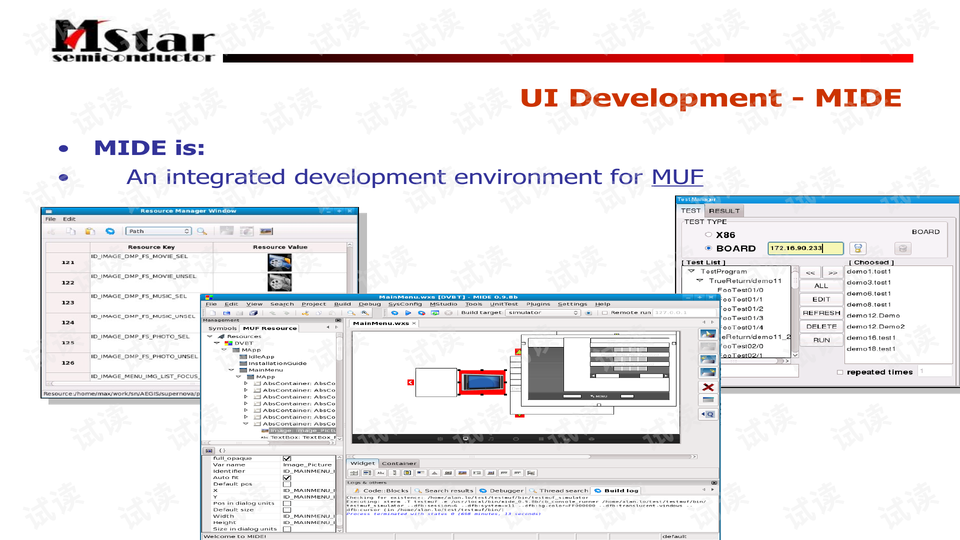
Task: Switch to the RESULT tab
Action: tap(724, 211)
